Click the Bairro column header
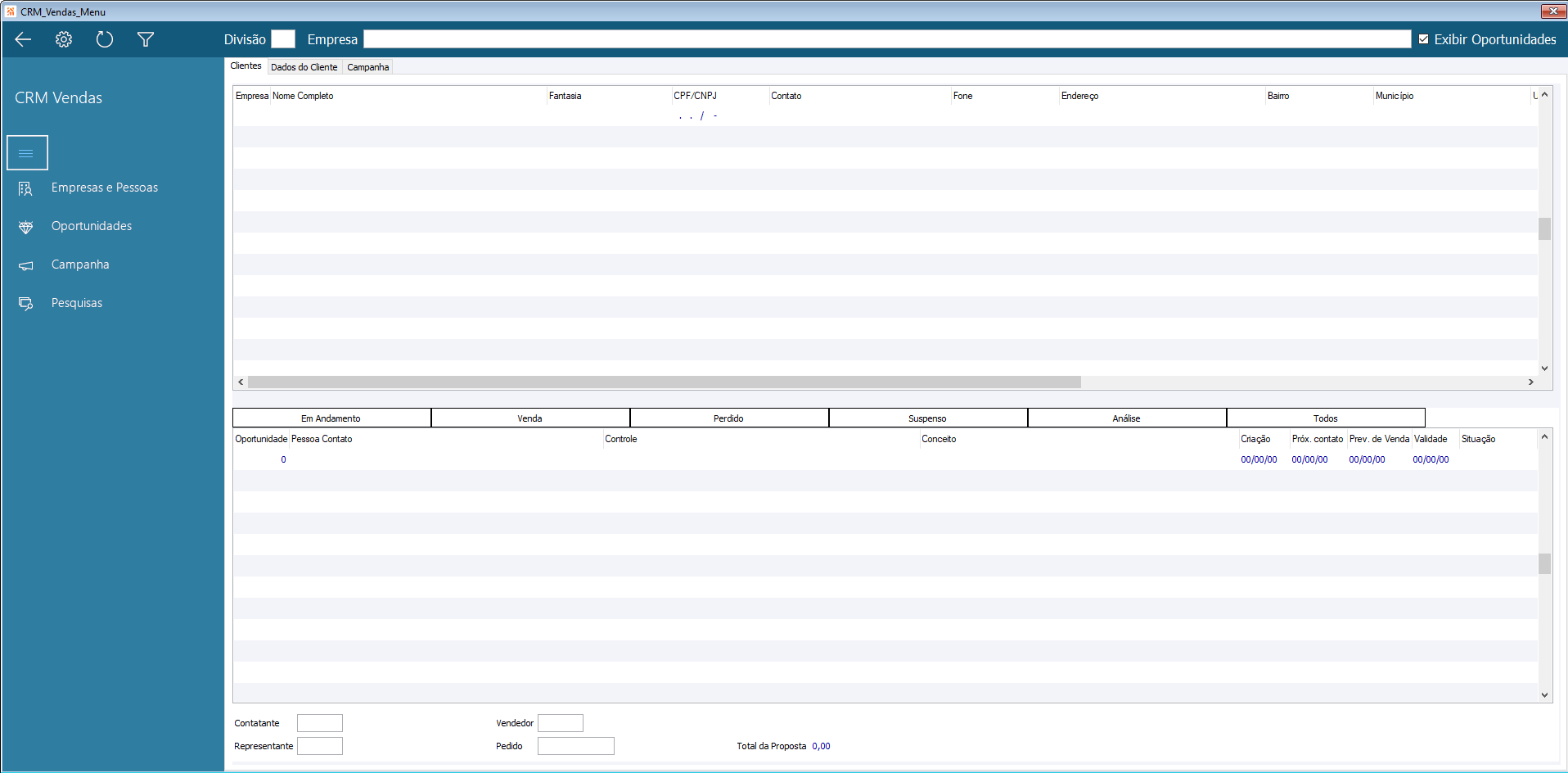The image size is (1568, 773). pos(1319,96)
